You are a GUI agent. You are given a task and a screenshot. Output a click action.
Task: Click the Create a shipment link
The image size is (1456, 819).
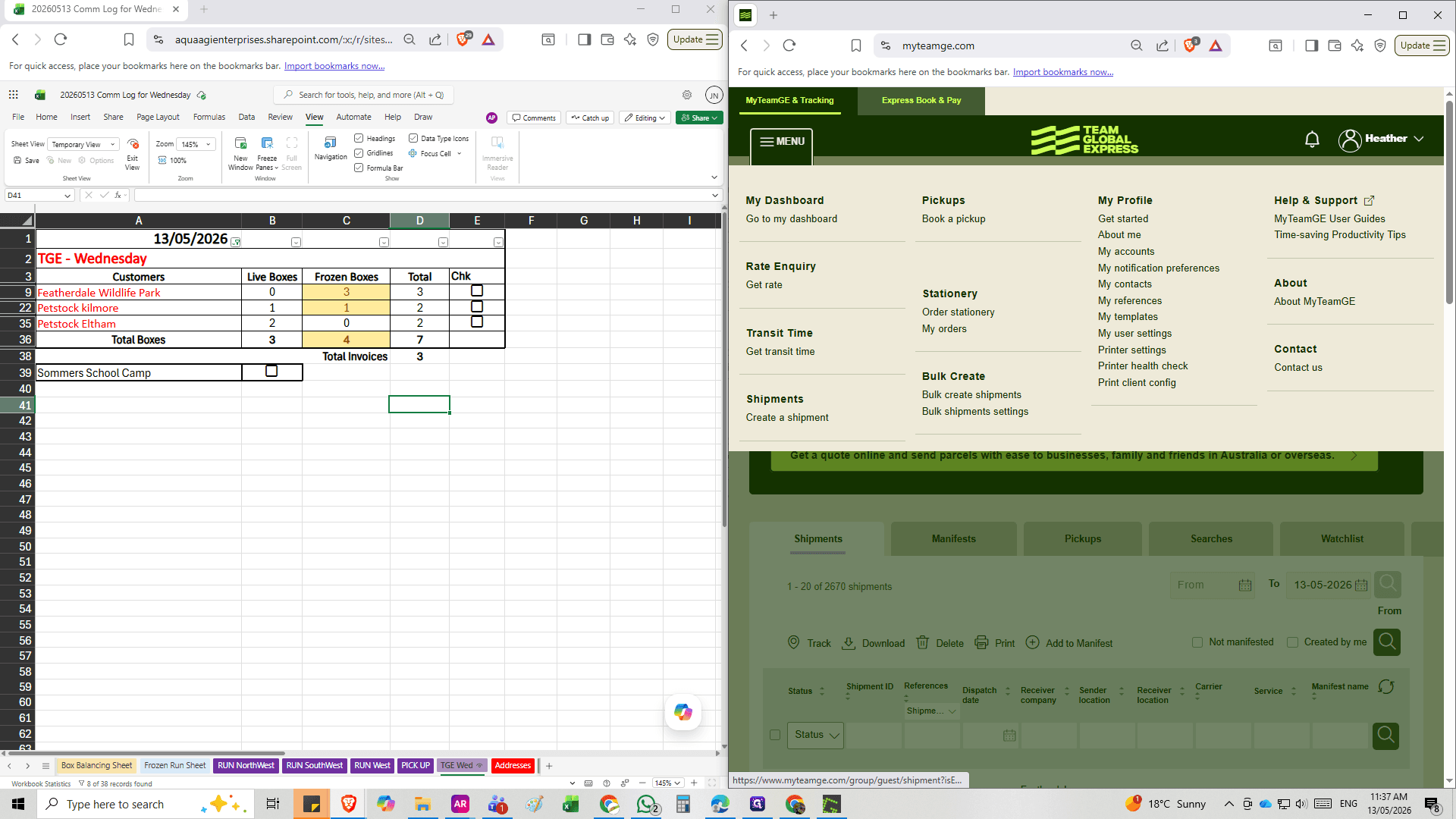[786, 418]
